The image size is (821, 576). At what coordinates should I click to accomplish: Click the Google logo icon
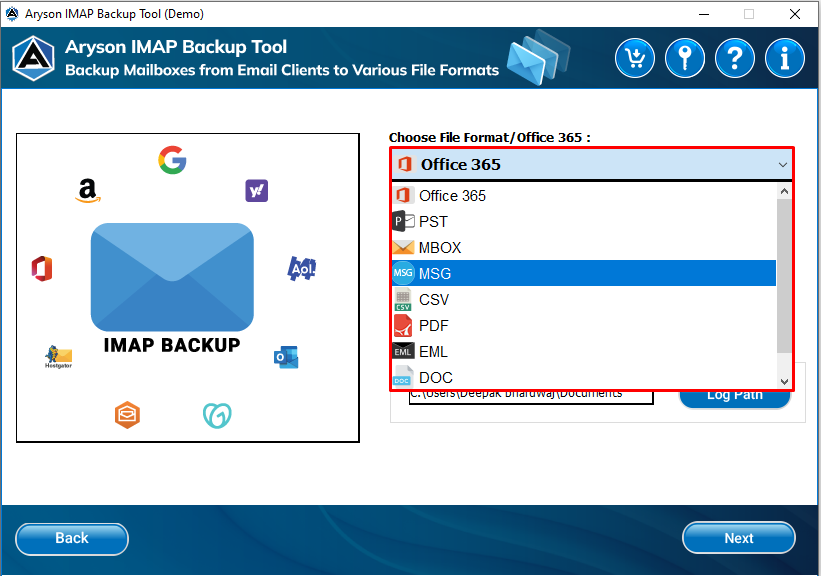172,160
